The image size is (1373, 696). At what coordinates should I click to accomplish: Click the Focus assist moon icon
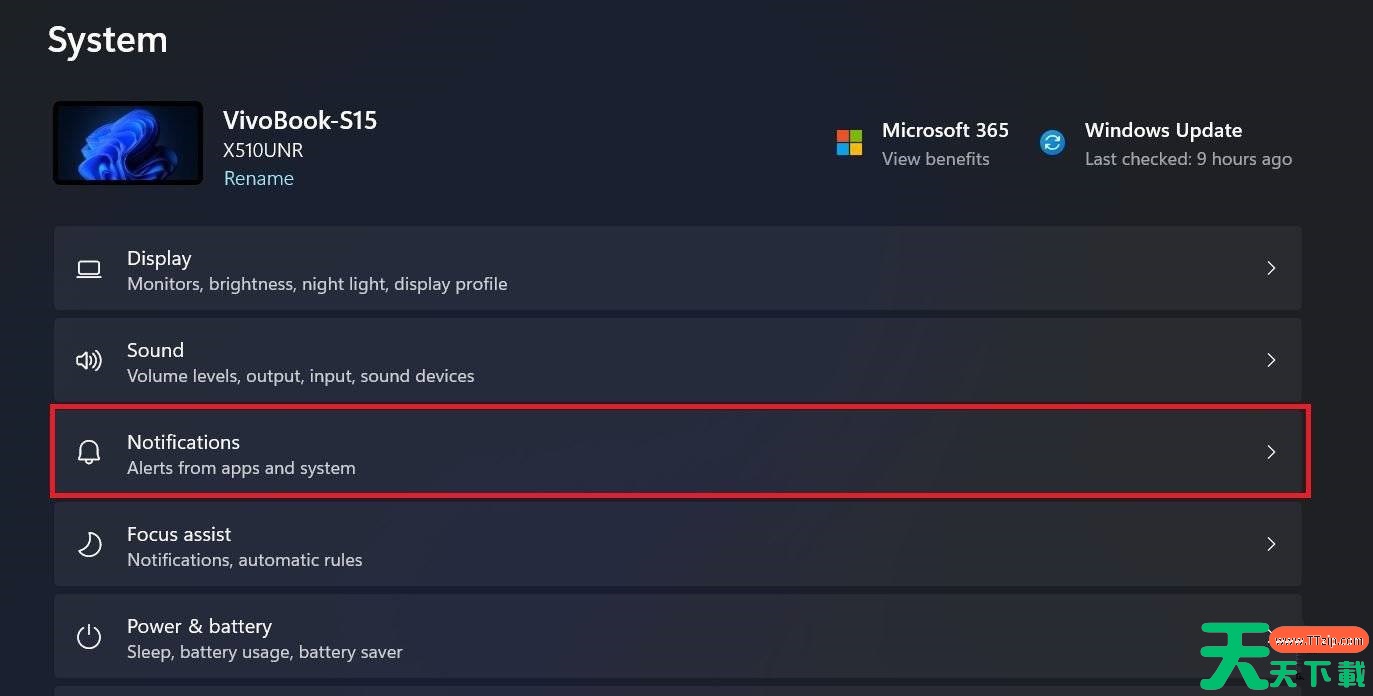89,545
